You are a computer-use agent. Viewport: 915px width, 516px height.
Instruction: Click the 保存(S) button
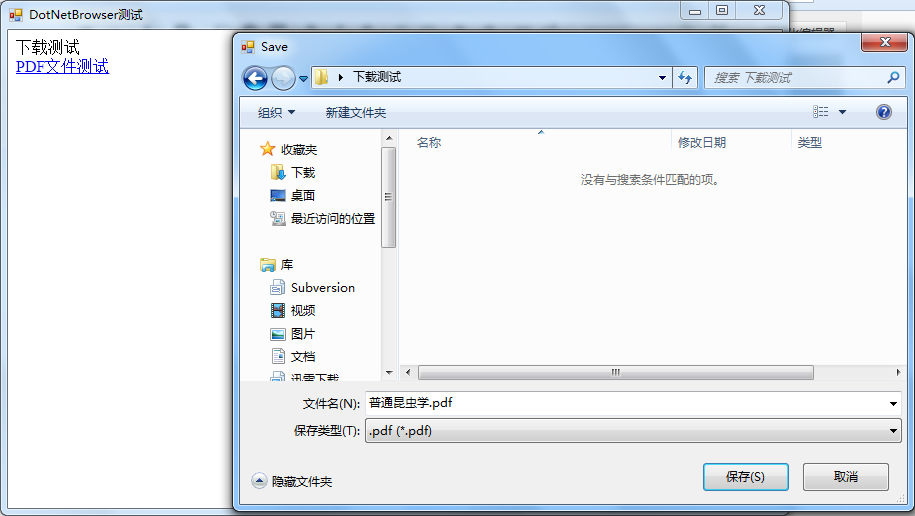[745, 477]
